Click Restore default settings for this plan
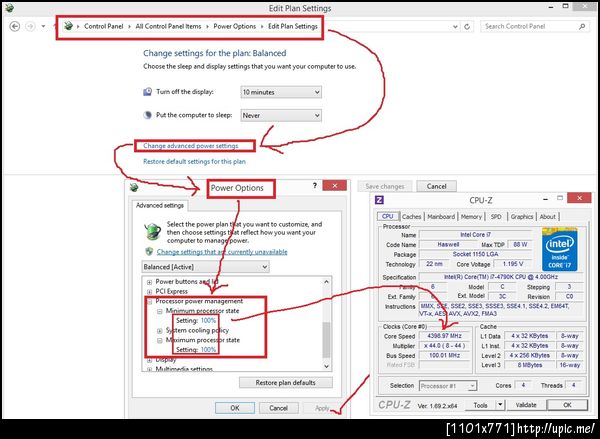The width and height of the screenshot is (600, 439). click(194, 162)
